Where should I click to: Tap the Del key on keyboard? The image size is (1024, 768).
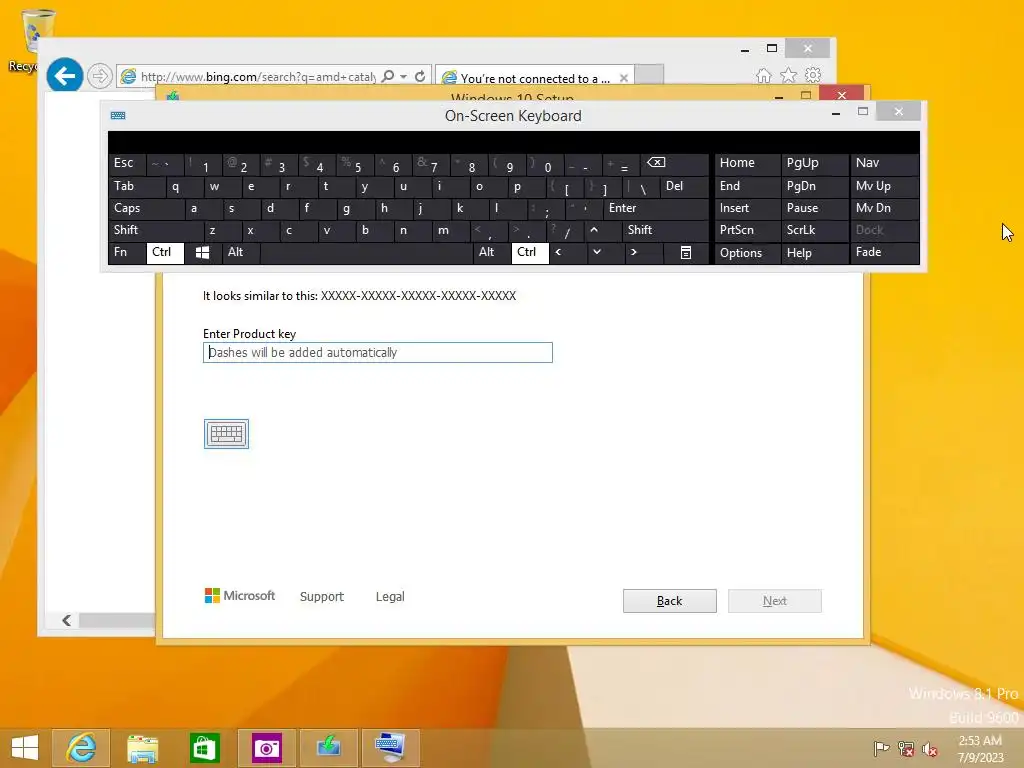coord(684,186)
